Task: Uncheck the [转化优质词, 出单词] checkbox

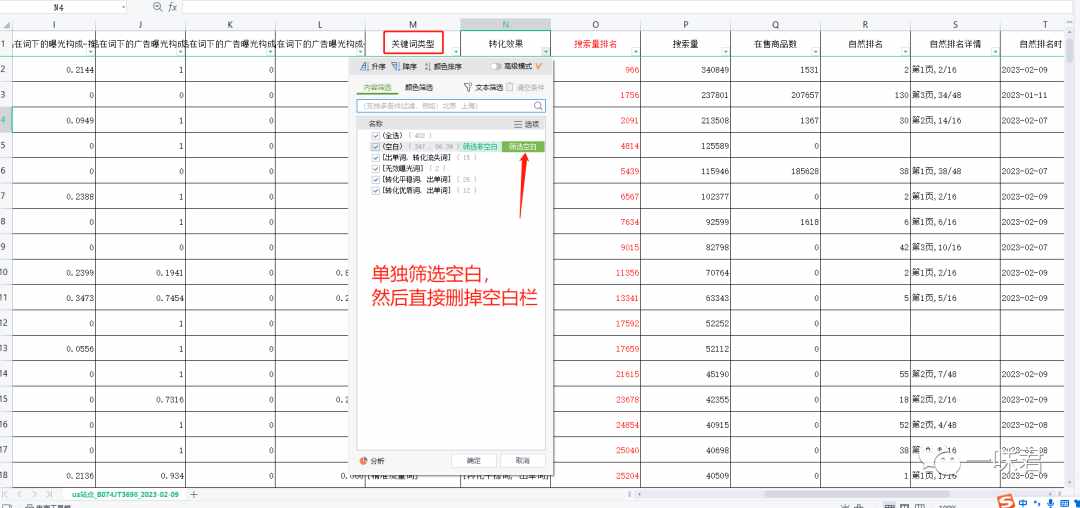Action: (x=375, y=190)
